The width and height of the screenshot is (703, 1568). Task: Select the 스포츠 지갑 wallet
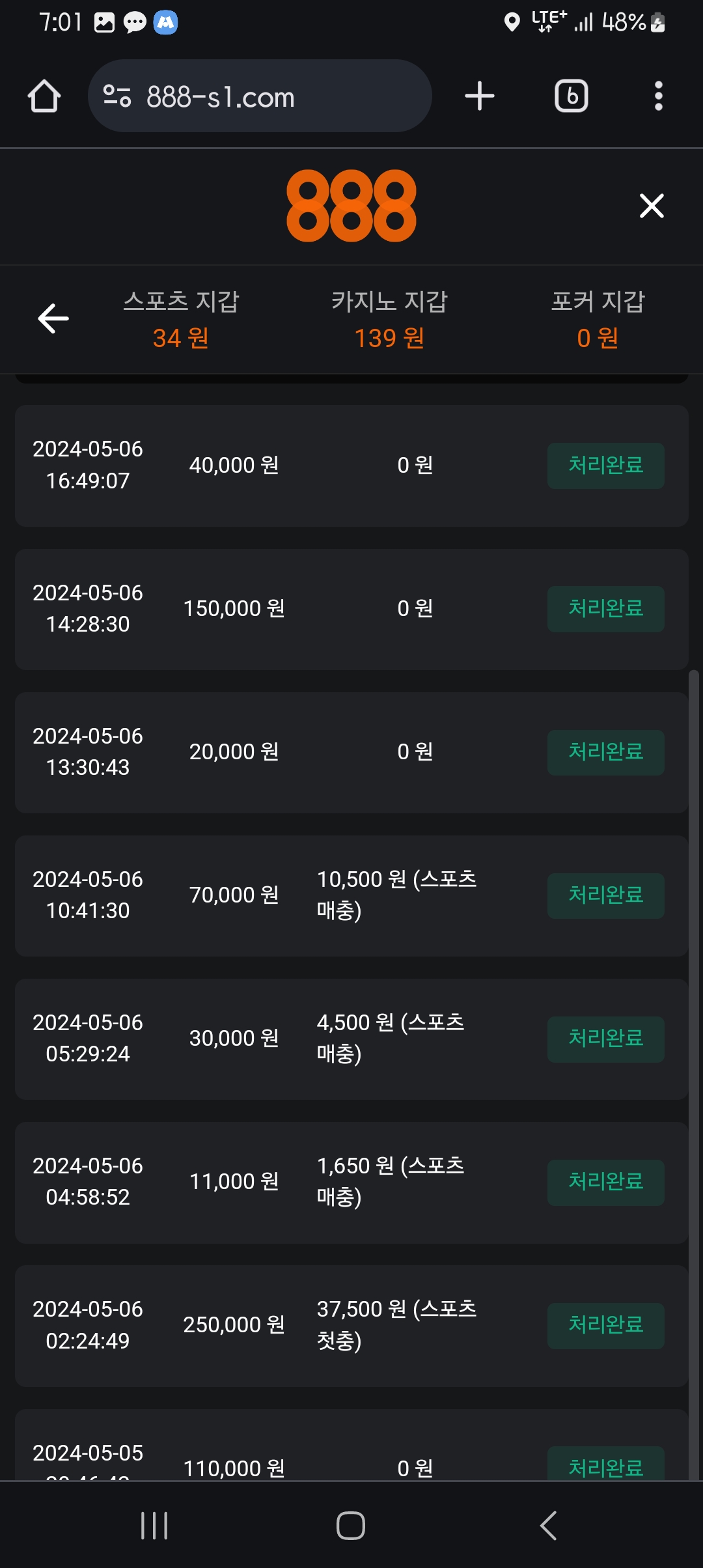(181, 319)
